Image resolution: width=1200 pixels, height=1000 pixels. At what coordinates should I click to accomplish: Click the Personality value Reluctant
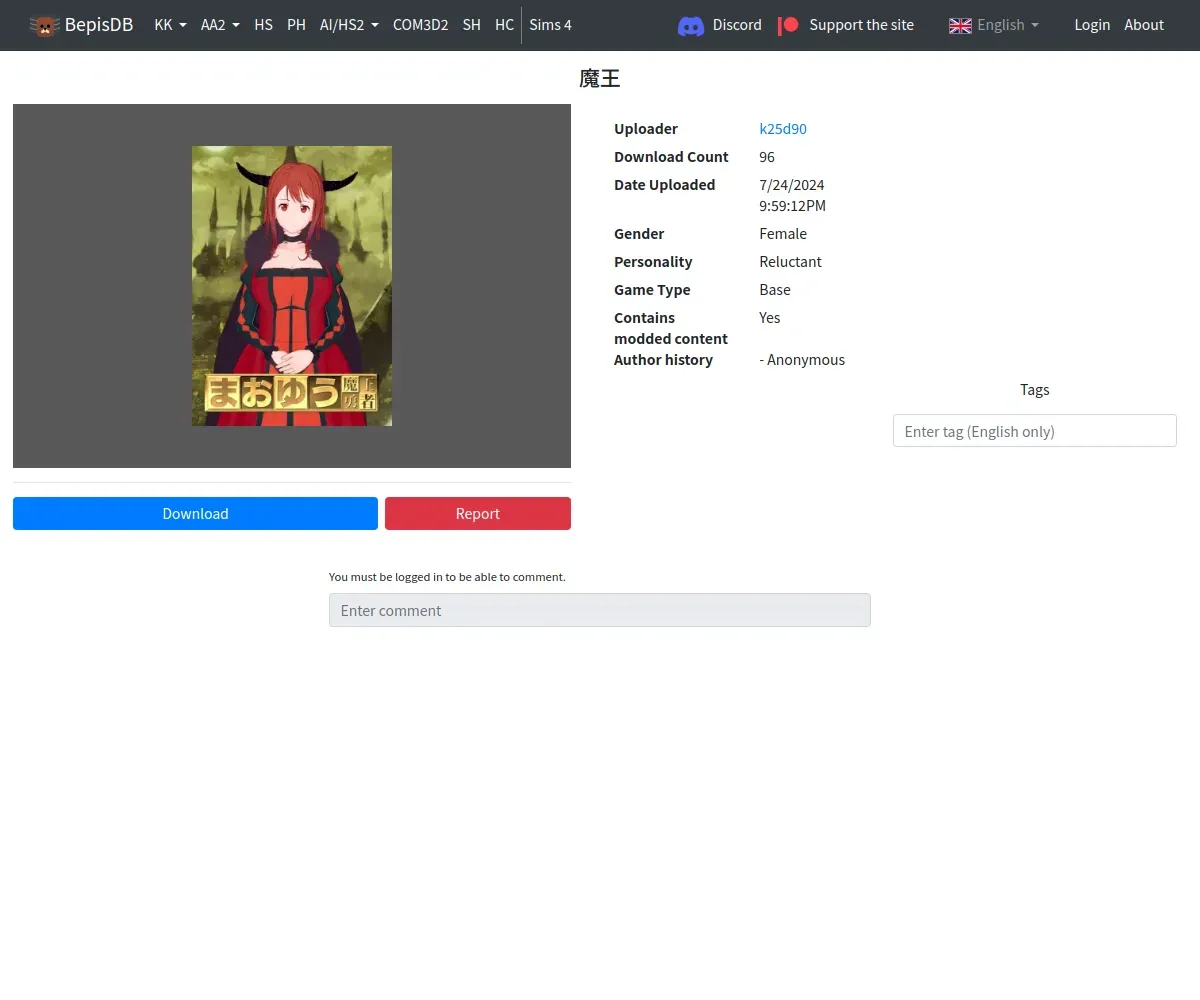tap(790, 262)
